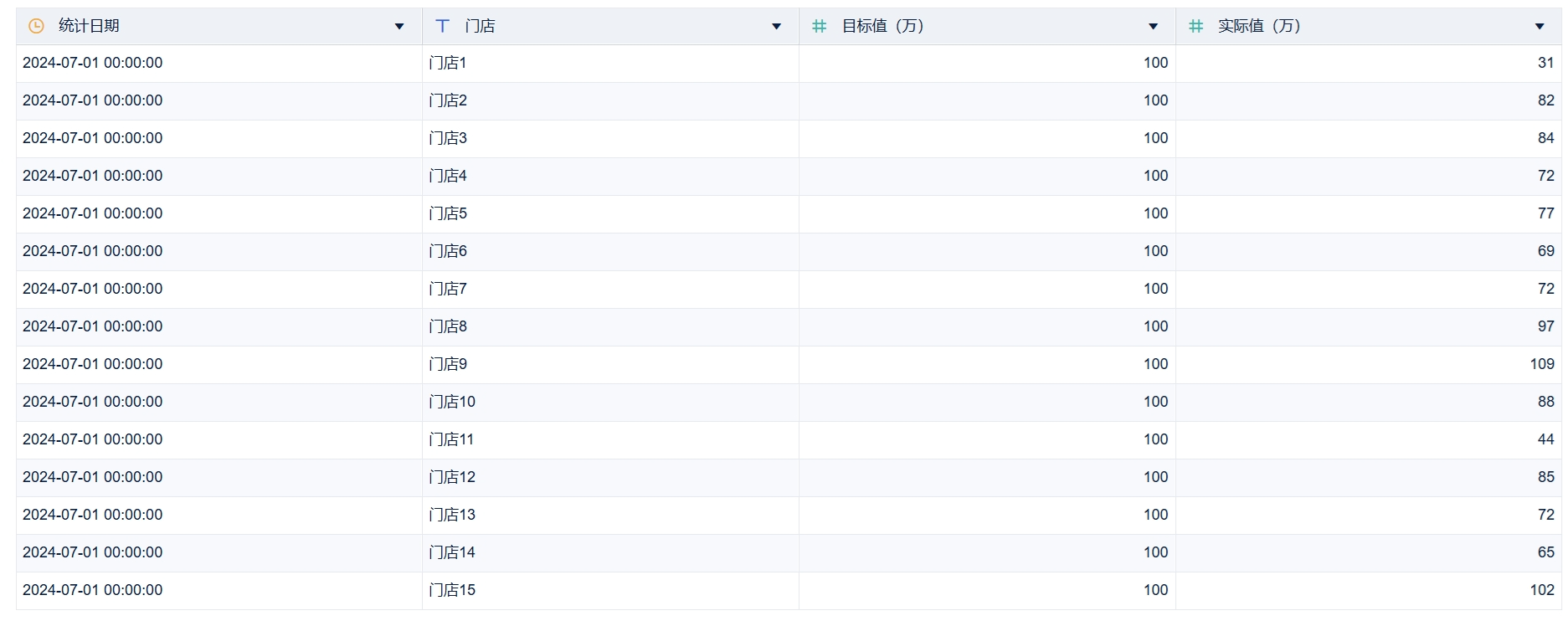Click actual value 109 for 门店9
This screenshot has height=621, width=1568.
pyautogui.click(x=1542, y=364)
